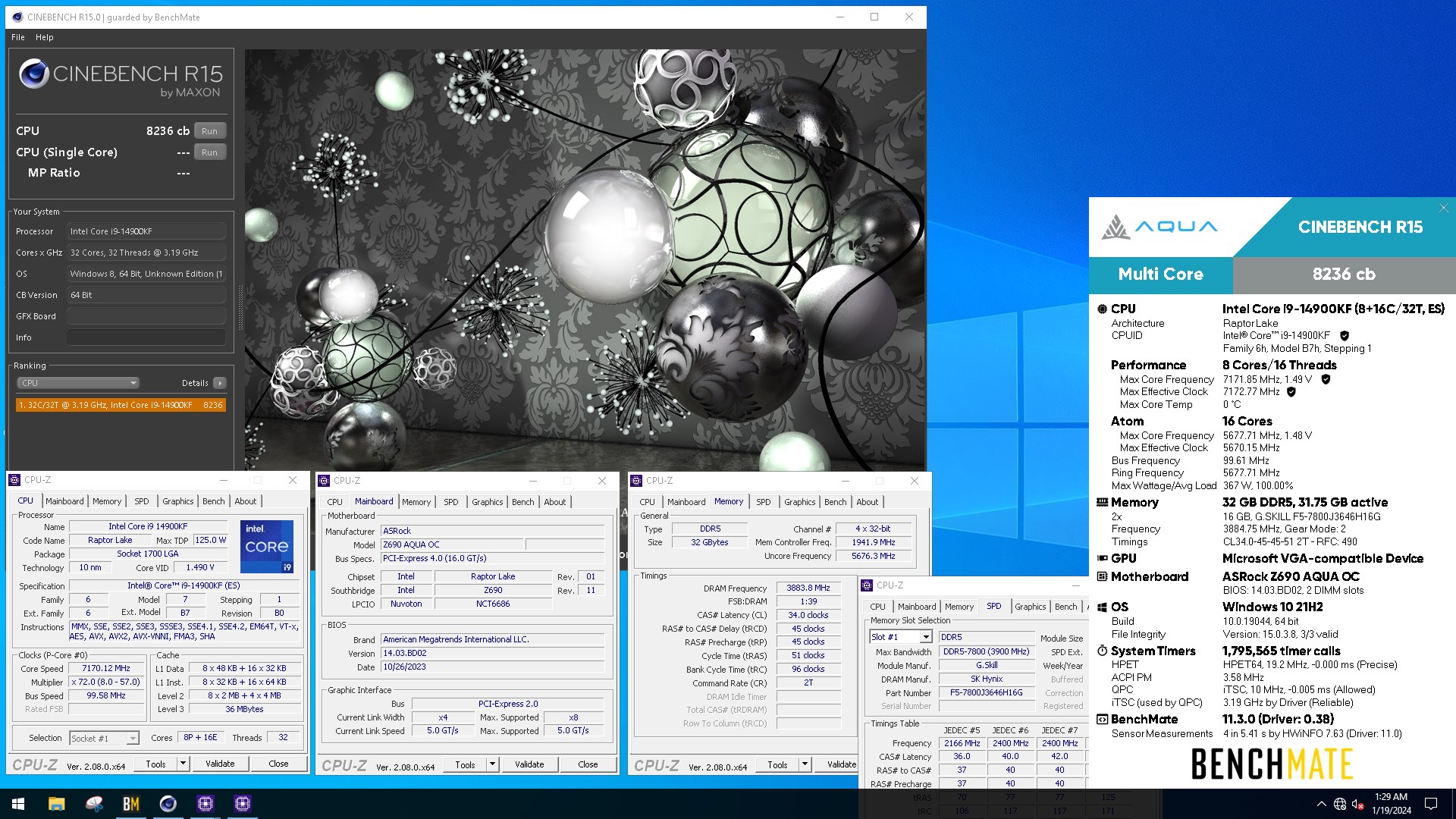The width and height of the screenshot is (1456, 819).
Task: Click the rendered spheres benchmark image
Action: click(585, 260)
